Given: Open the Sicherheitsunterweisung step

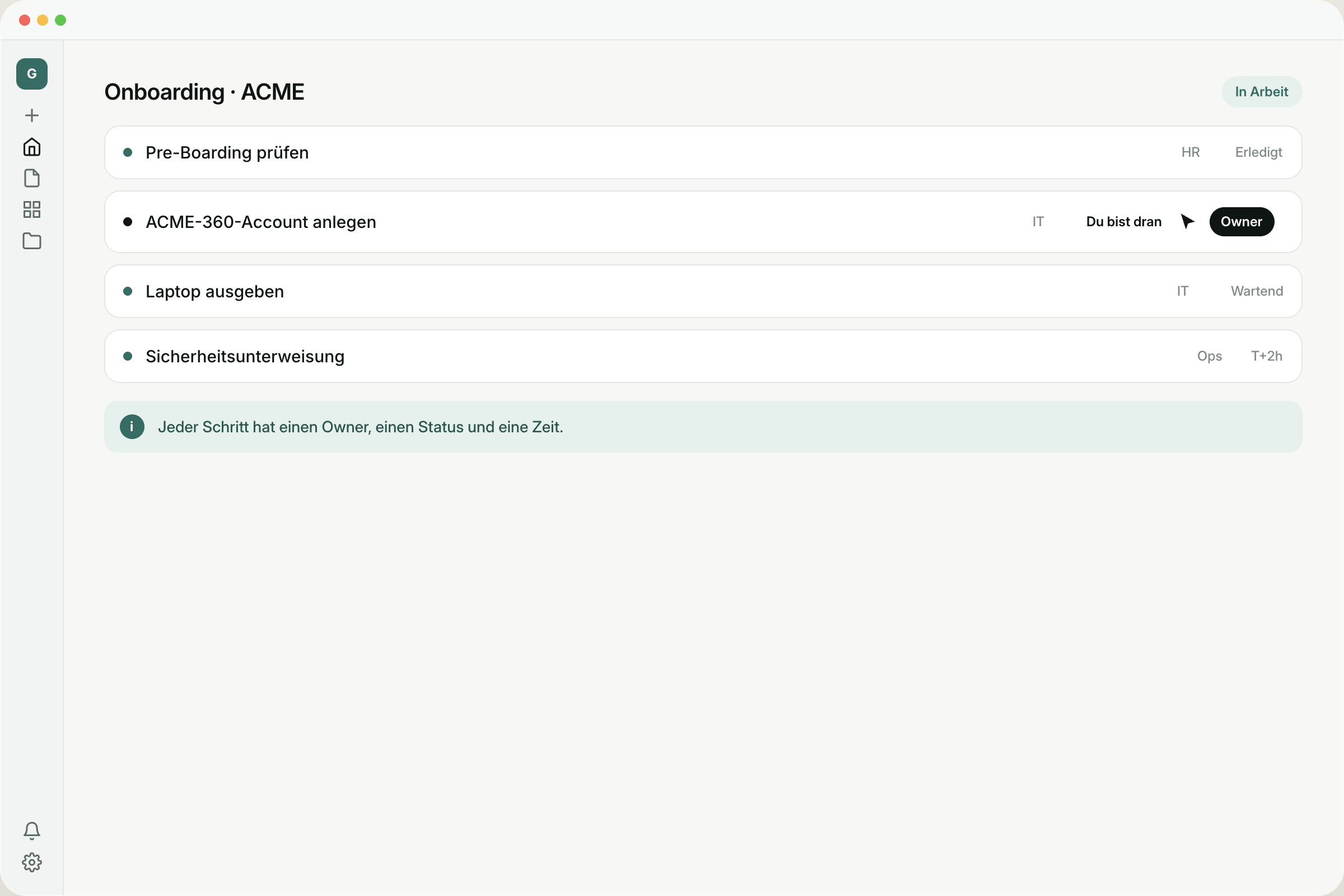Looking at the screenshot, I should tap(703, 357).
